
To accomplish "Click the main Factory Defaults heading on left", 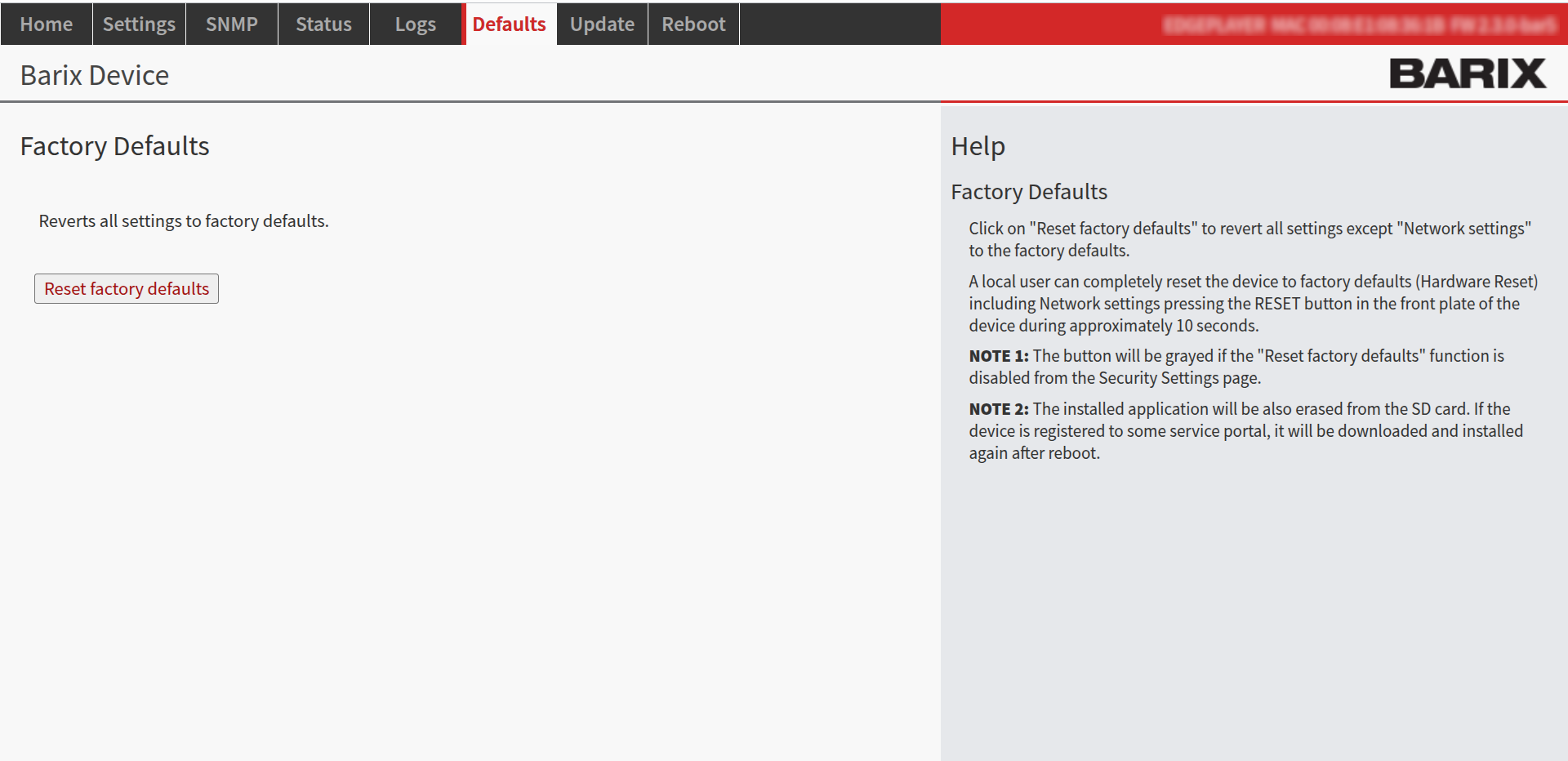I will pyautogui.click(x=115, y=146).
